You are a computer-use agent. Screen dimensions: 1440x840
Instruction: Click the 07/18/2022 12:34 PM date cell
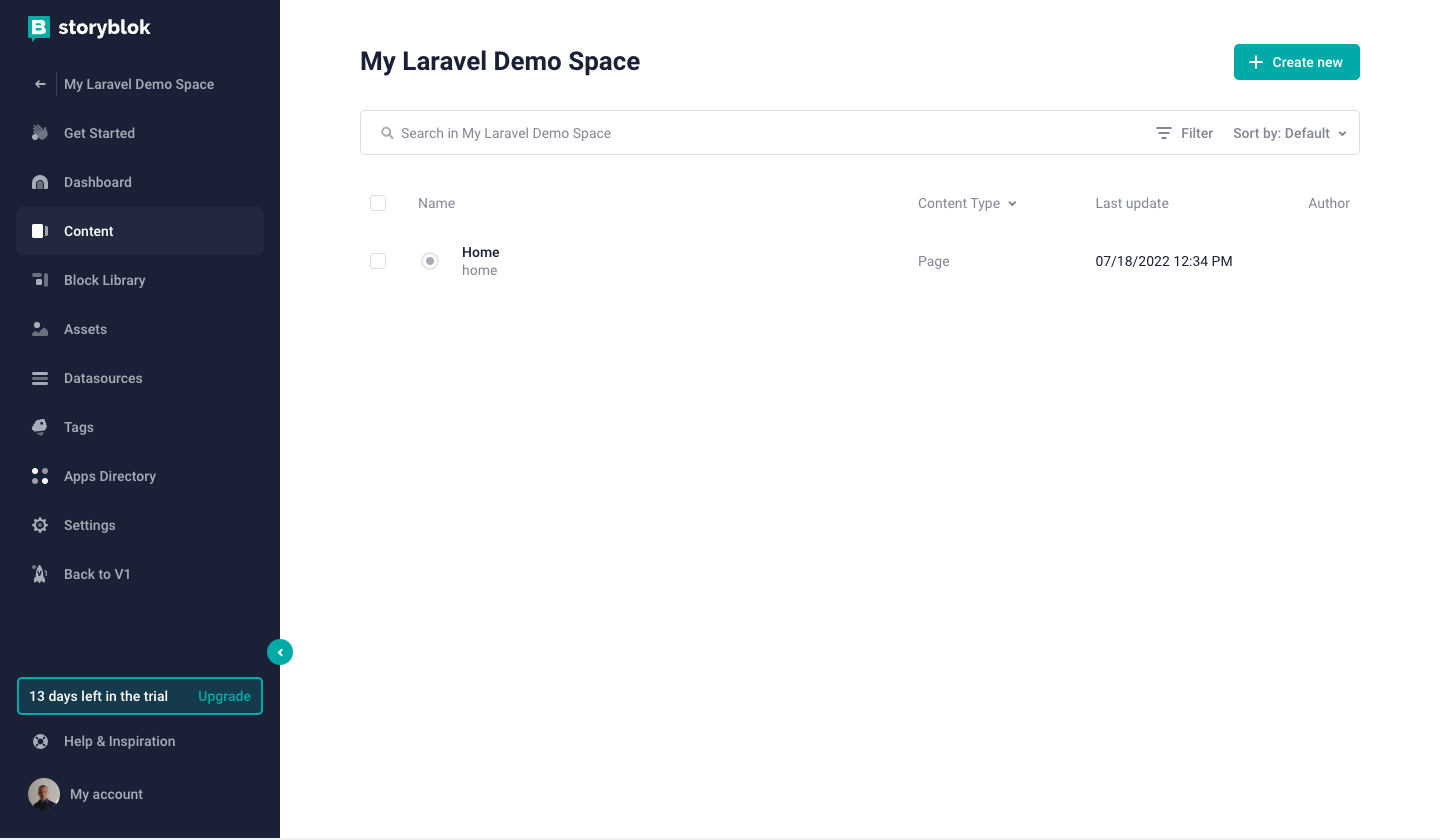(x=1163, y=261)
